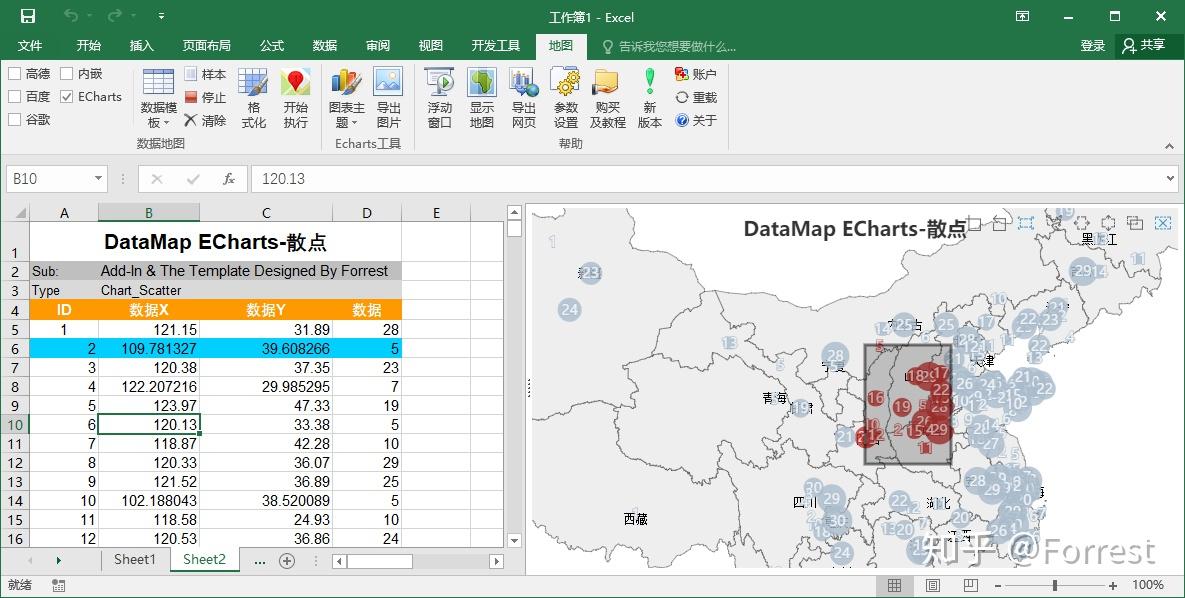Open 浮动窗口 floating window

click(x=438, y=97)
